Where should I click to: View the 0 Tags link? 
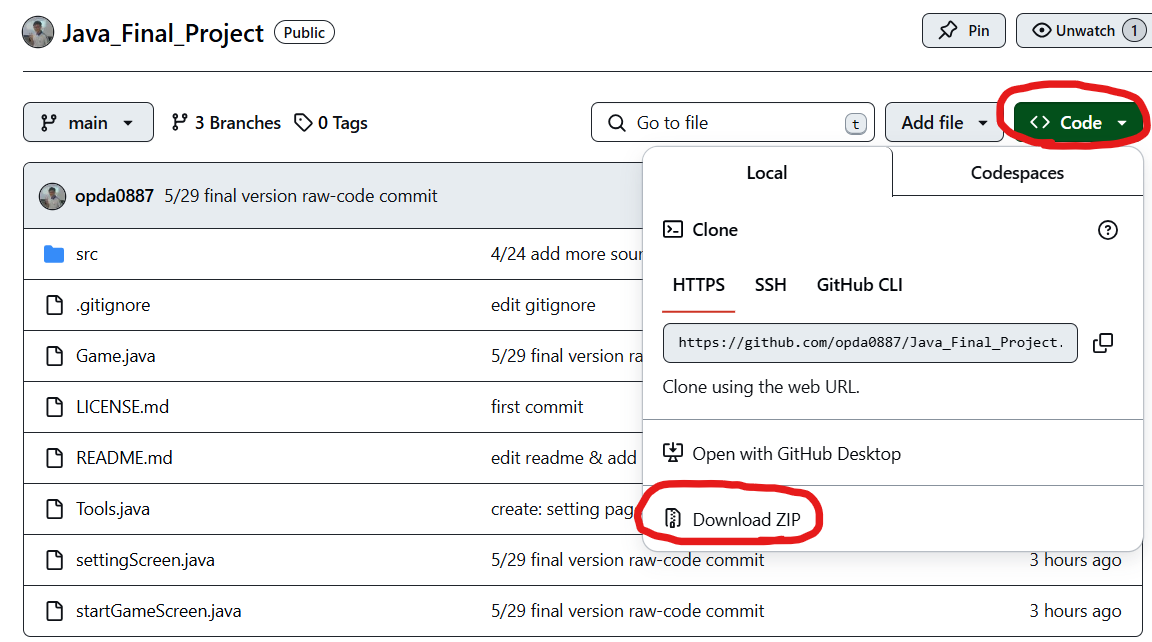tap(331, 123)
